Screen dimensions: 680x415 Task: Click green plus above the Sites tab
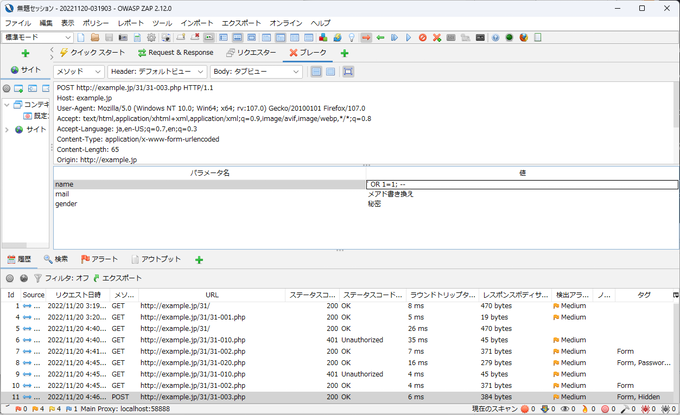(26, 53)
